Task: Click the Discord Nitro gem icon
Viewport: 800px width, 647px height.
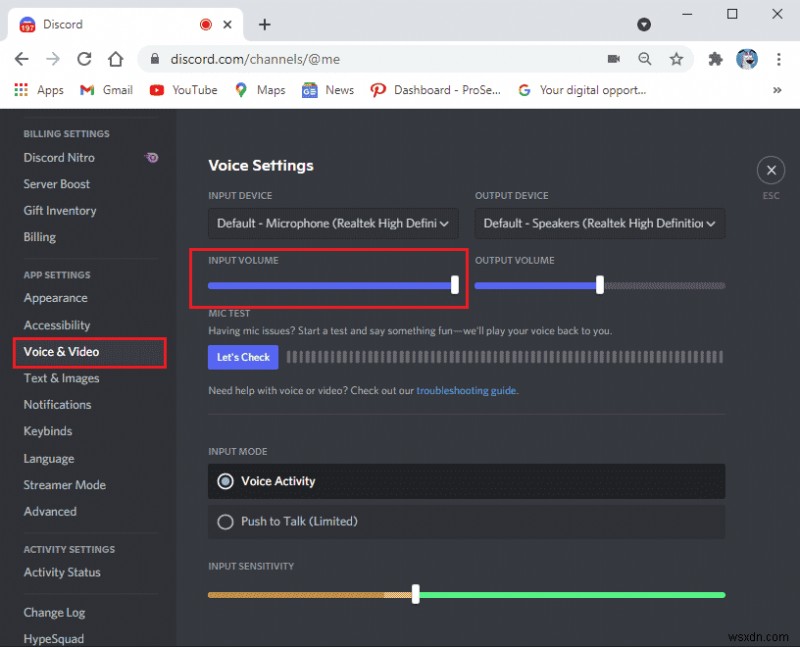Action: tap(152, 157)
